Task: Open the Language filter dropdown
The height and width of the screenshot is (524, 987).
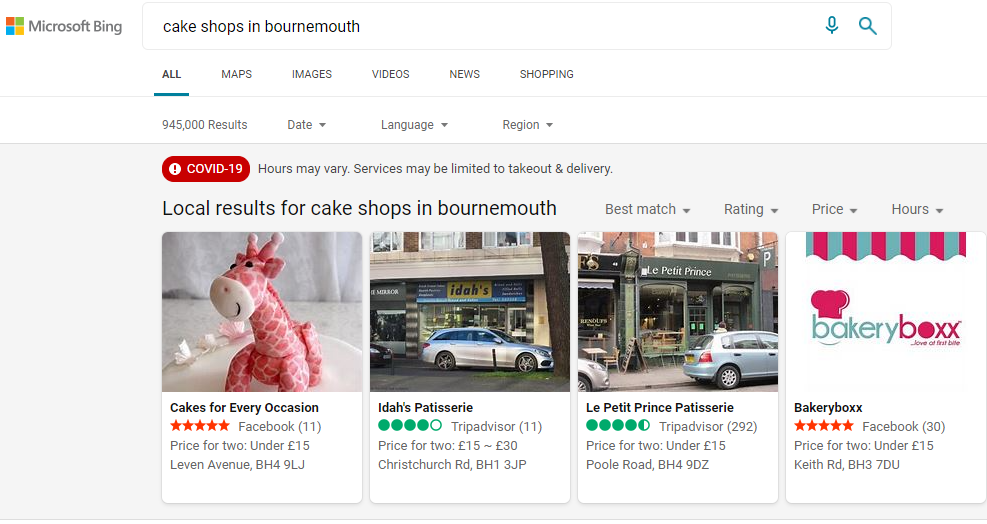Action: (x=414, y=125)
